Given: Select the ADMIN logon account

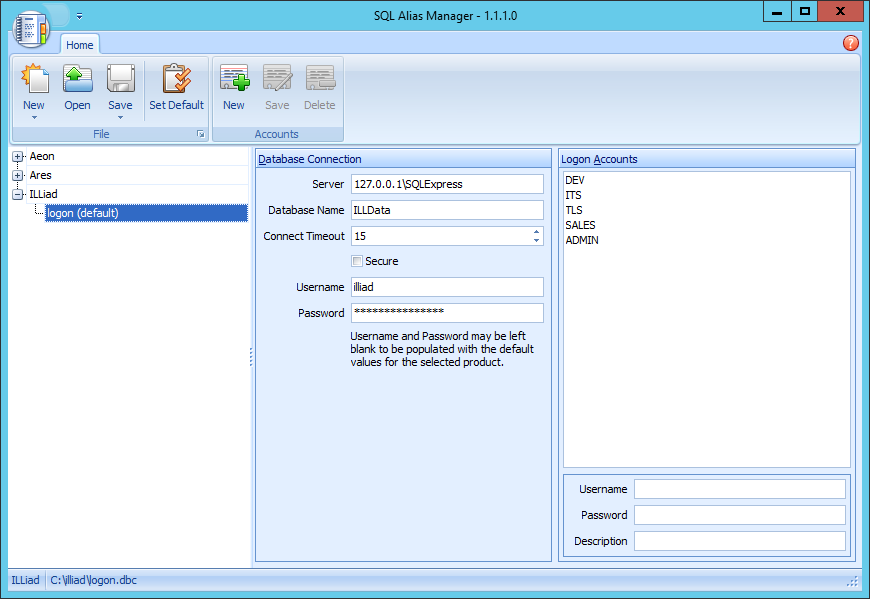Looking at the screenshot, I should pos(582,240).
